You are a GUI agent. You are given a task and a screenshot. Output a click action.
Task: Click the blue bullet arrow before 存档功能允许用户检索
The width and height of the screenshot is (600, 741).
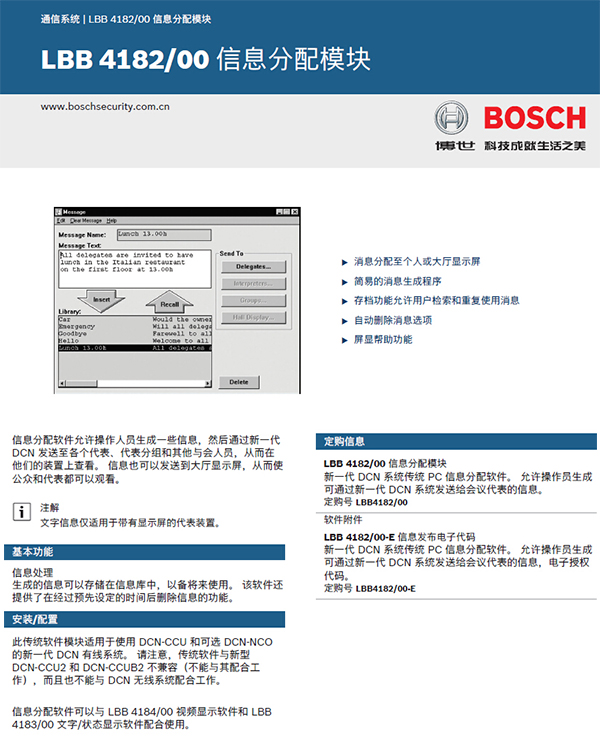pos(344,301)
